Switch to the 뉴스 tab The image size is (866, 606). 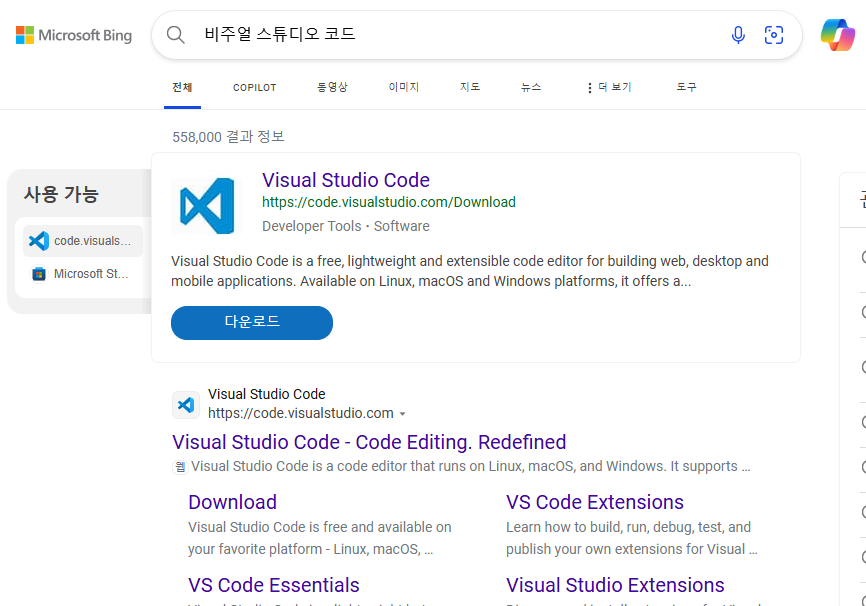pos(531,87)
